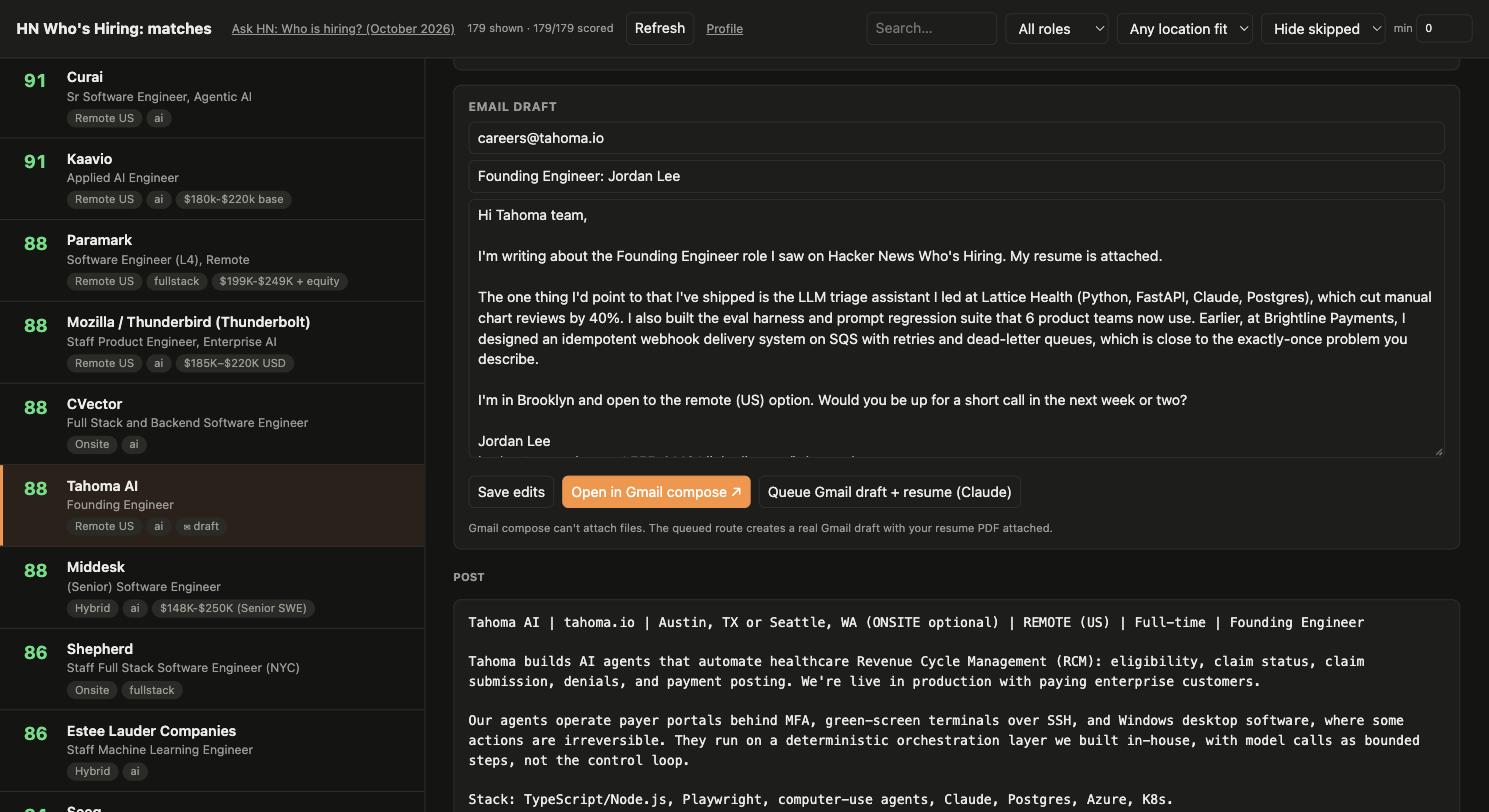
Task: Click the Hybrid tag on Middesk
Action: 93,608
